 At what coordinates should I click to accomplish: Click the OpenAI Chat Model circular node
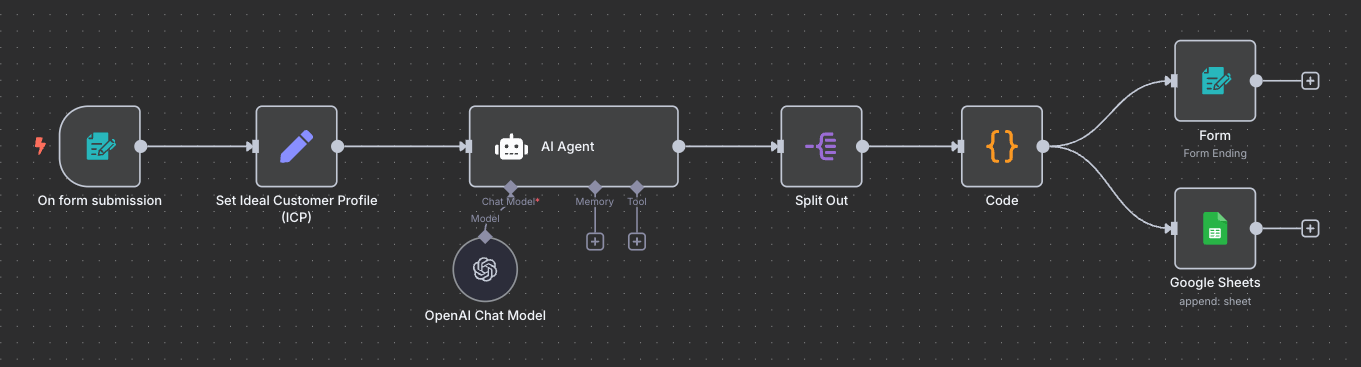(485, 269)
